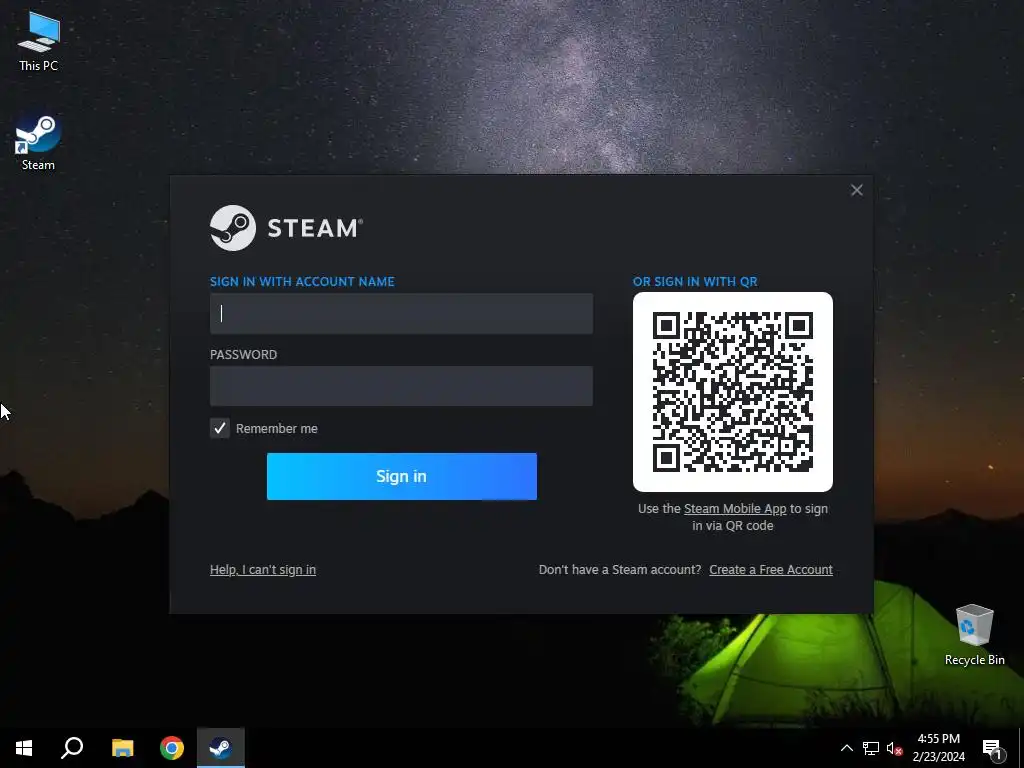Click the account name input field
The image size is (1024, 768).
[x=402, y=313]
